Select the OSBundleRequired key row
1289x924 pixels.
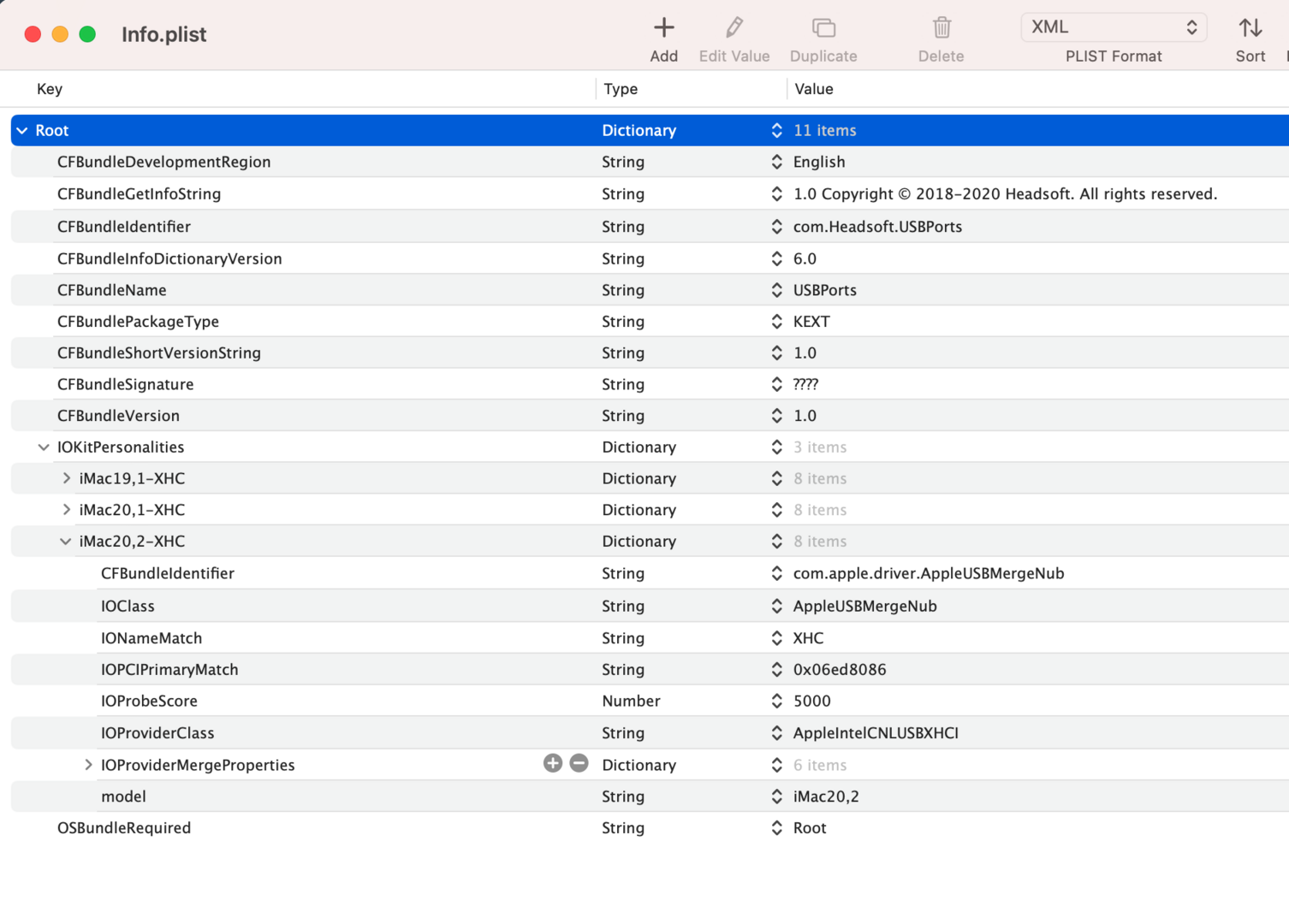(x=124, y=828)
